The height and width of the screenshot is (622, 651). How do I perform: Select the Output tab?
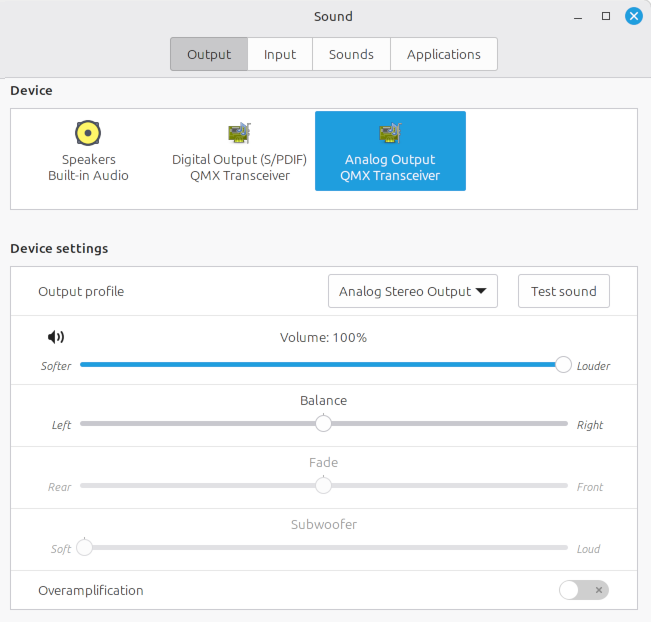[209, 54]
